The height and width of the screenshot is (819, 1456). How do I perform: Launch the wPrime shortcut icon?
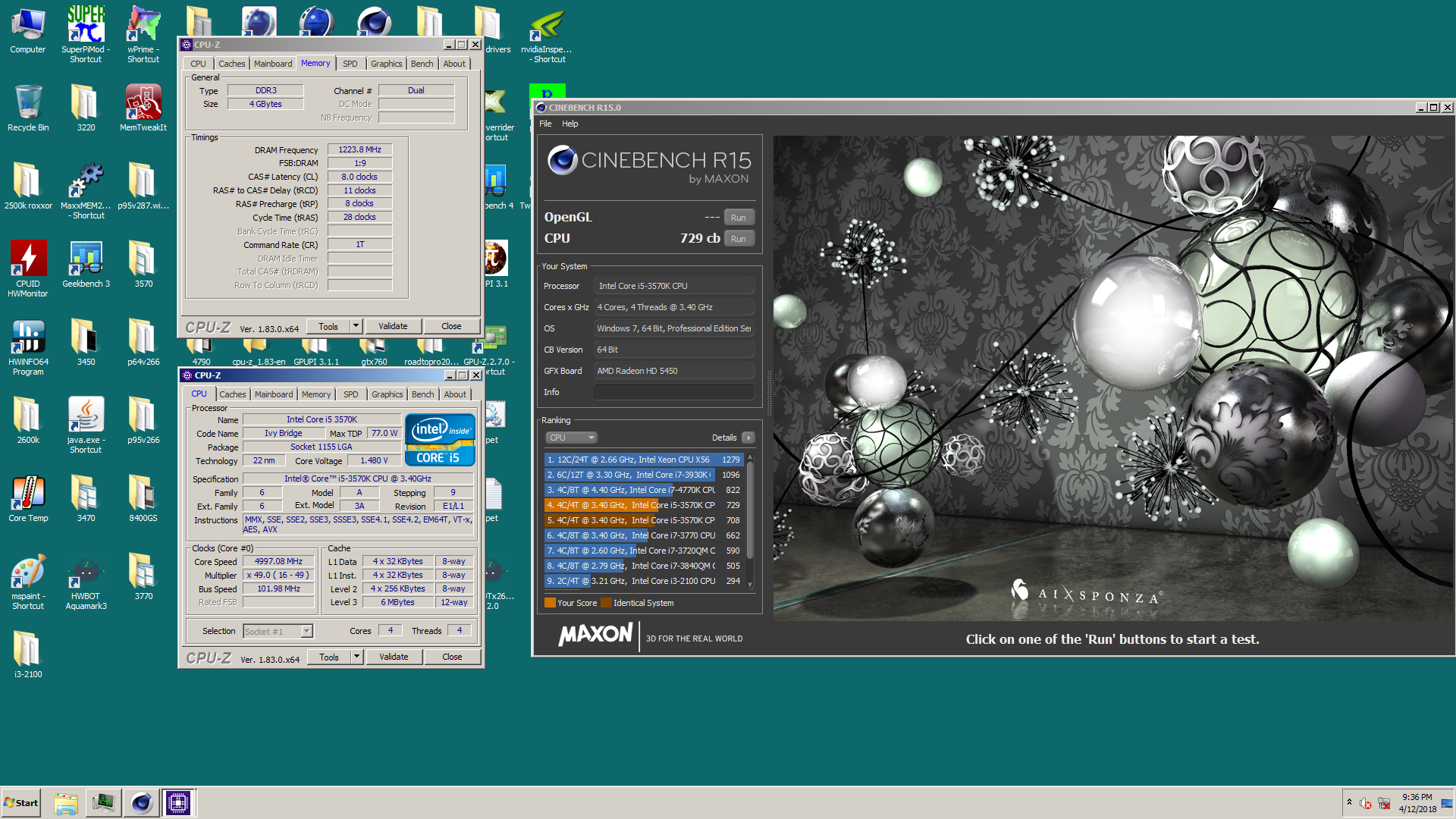coord(143,34)
